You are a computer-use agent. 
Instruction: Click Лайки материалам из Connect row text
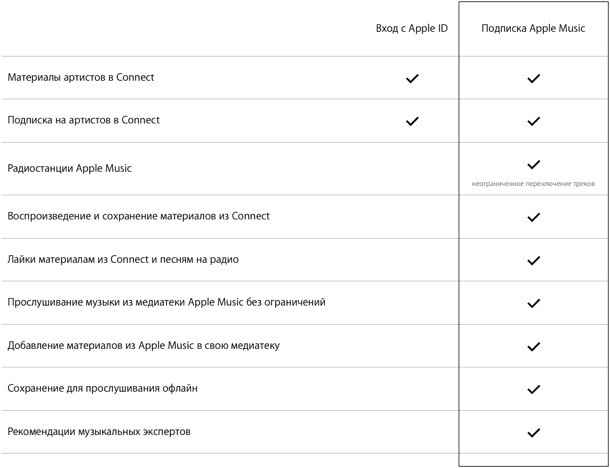[123, 259]
